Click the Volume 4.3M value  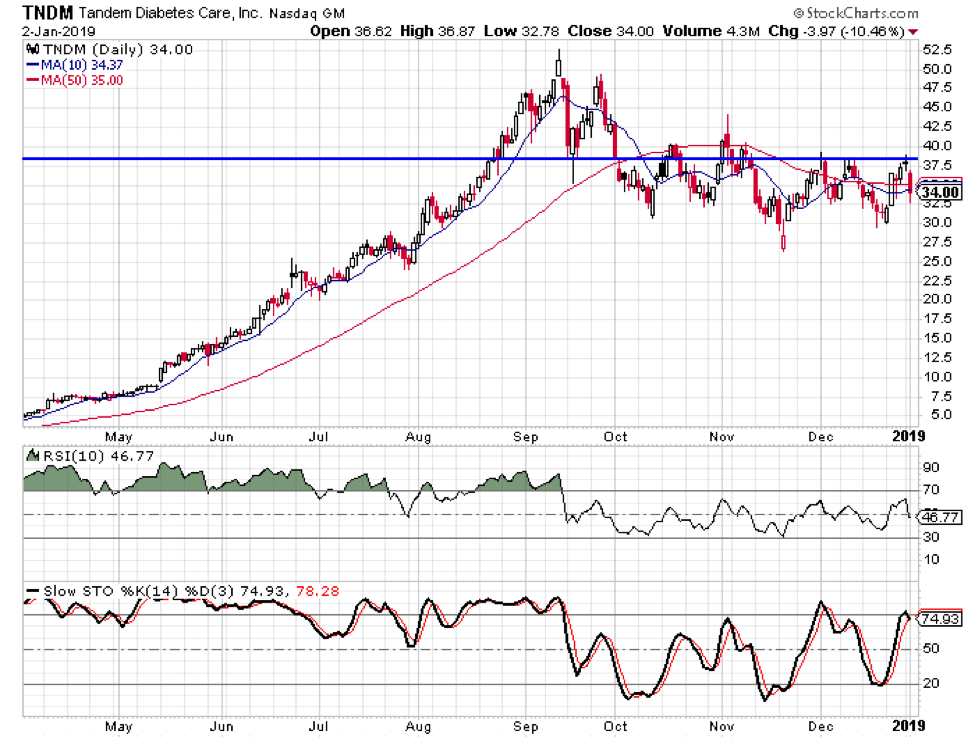click(711, 31)
